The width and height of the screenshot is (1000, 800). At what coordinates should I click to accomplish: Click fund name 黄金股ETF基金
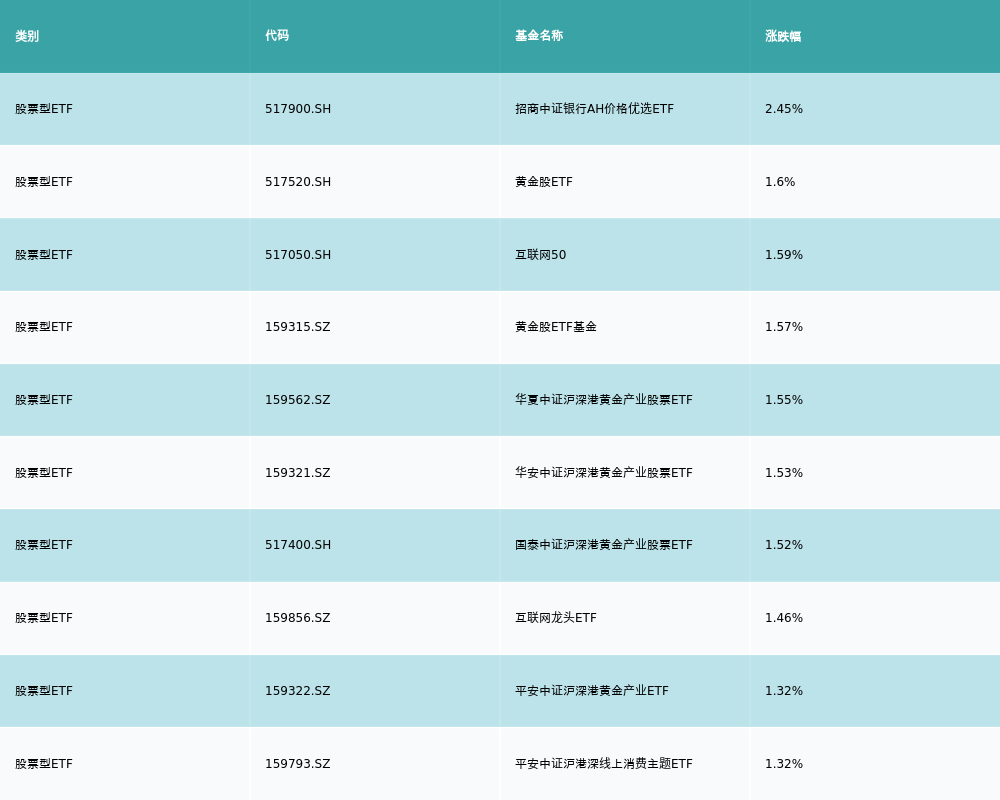point(556,327)
